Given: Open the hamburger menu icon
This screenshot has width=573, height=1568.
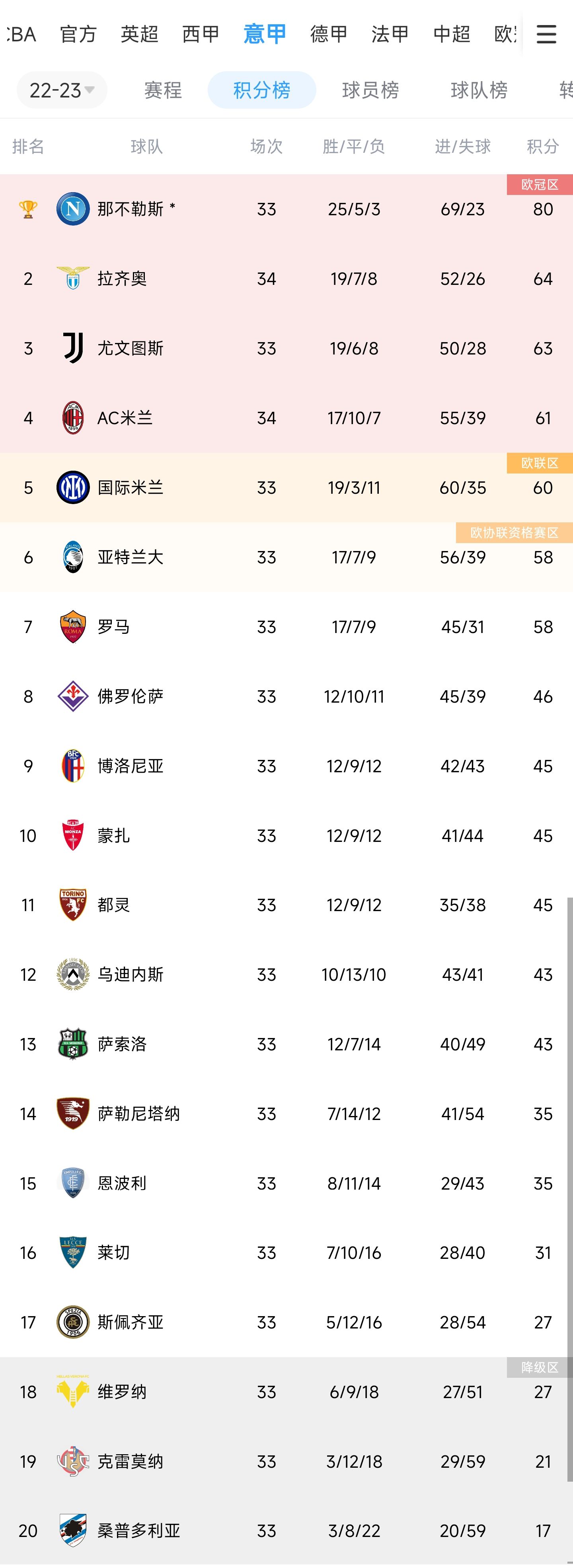Looking at the screenshot, I should pos(546,34).
